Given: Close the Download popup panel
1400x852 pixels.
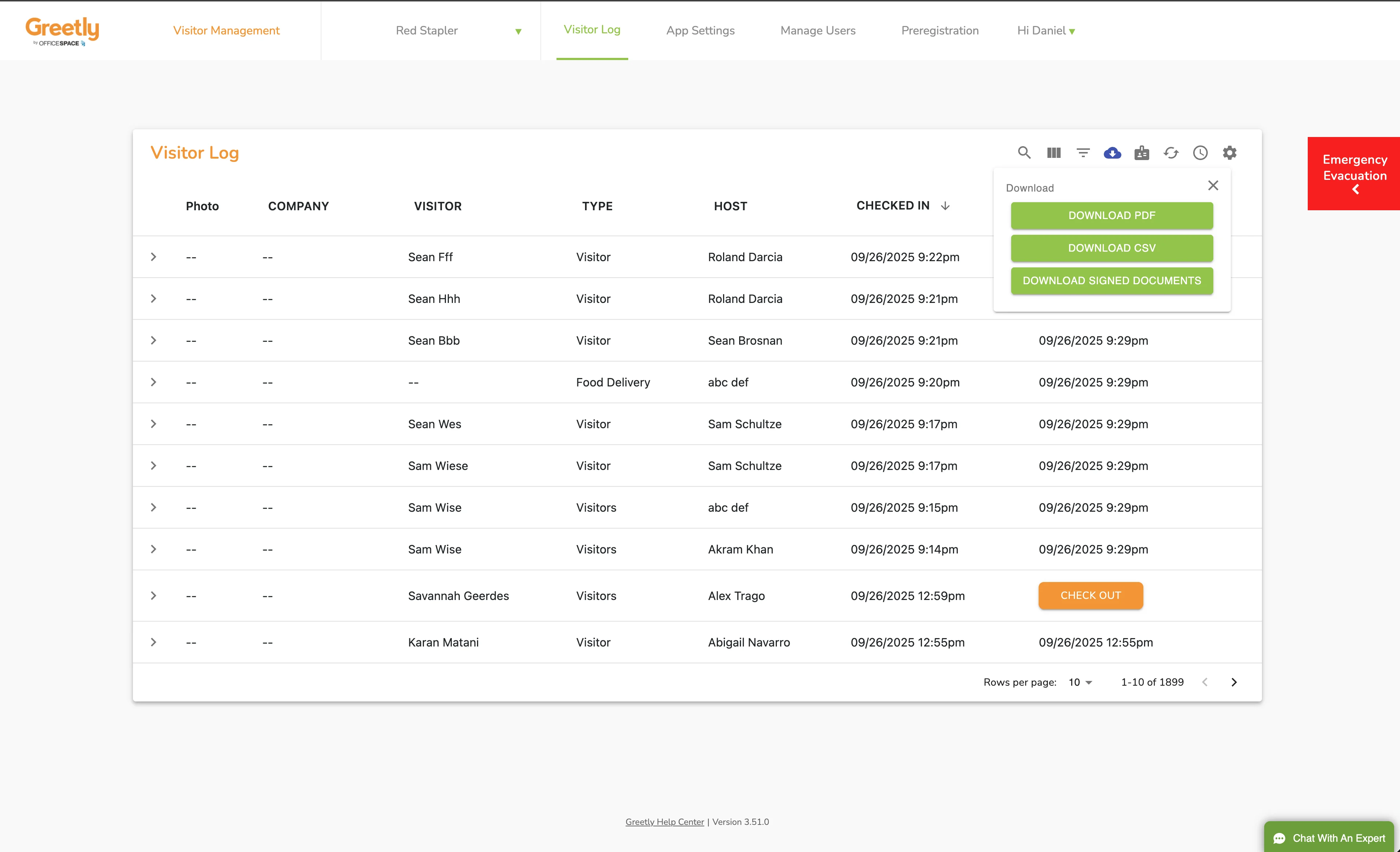Looking at the screenshot, I should pyautogui.click(x=1213, y=185).
